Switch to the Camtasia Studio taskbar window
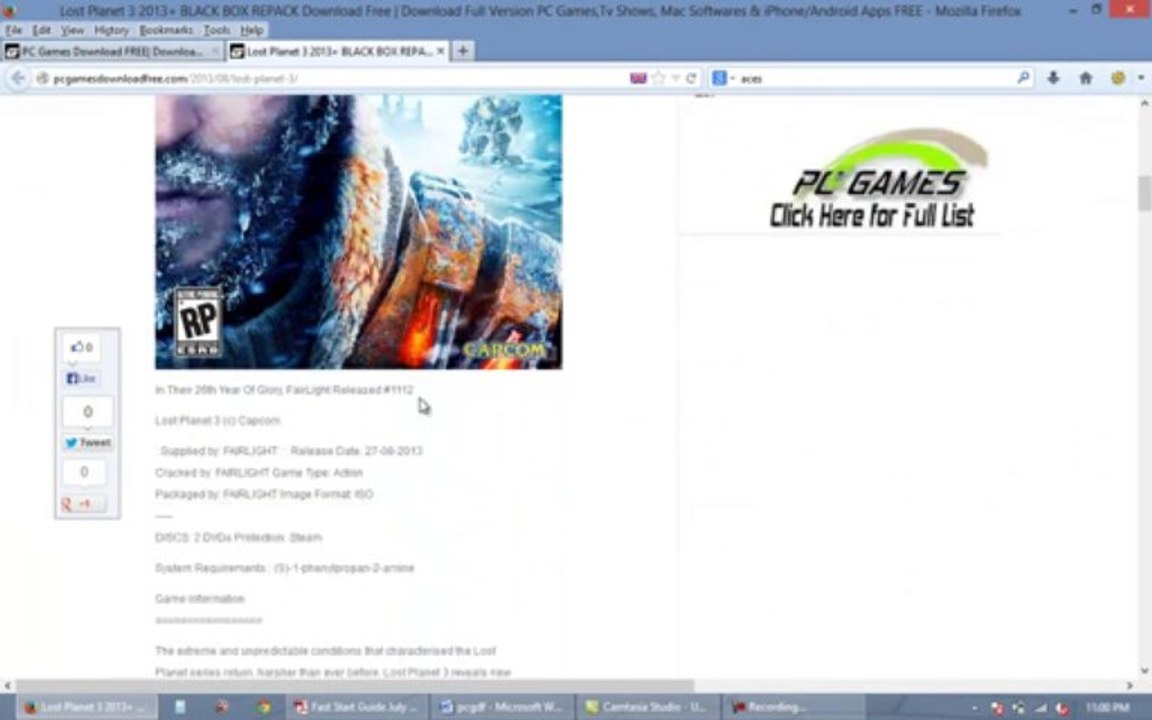This screenshot has height=720, width=1152. [647, 707]
